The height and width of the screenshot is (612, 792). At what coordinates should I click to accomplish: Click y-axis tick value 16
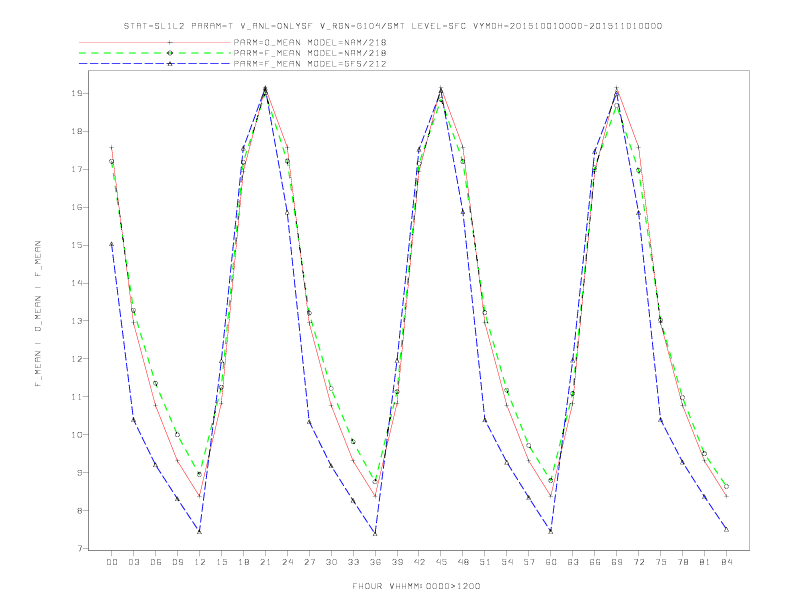77,207
